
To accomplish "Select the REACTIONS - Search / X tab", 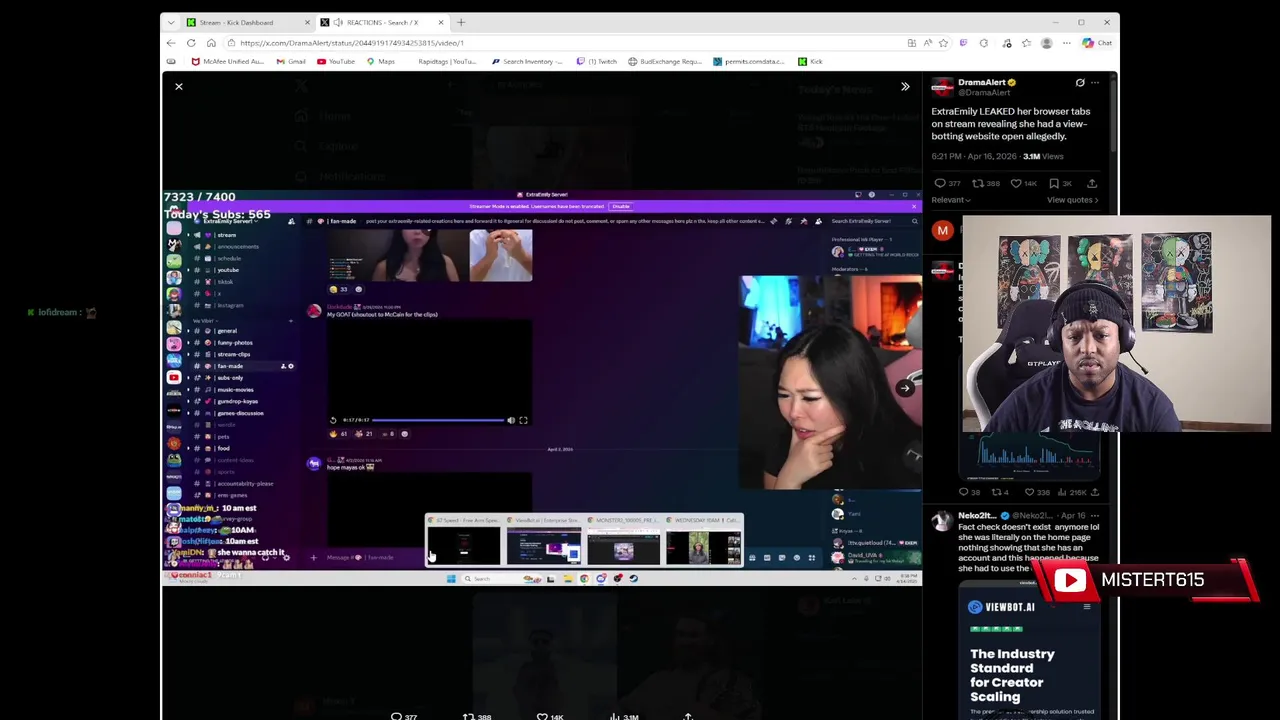I will [x=383, y=22].
